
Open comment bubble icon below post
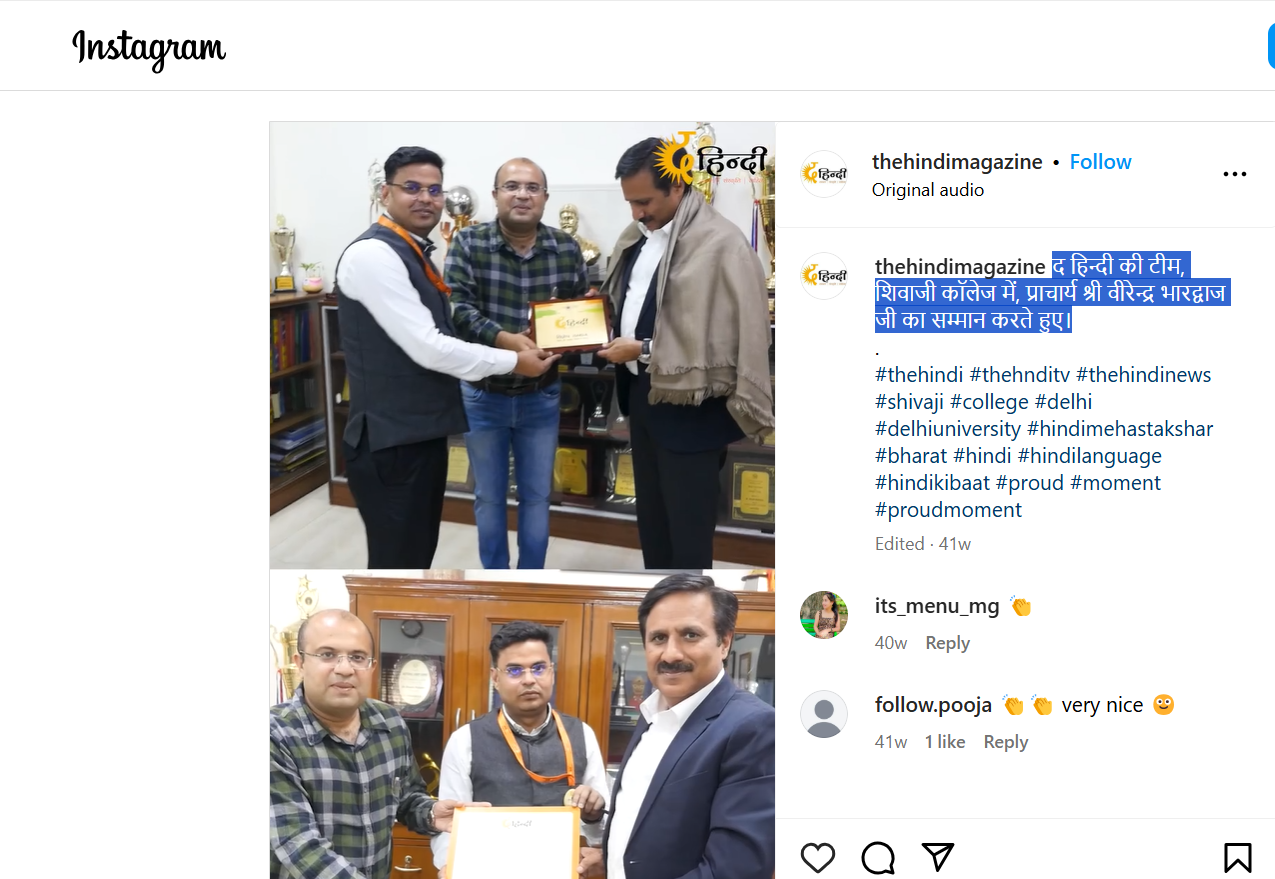878,858
